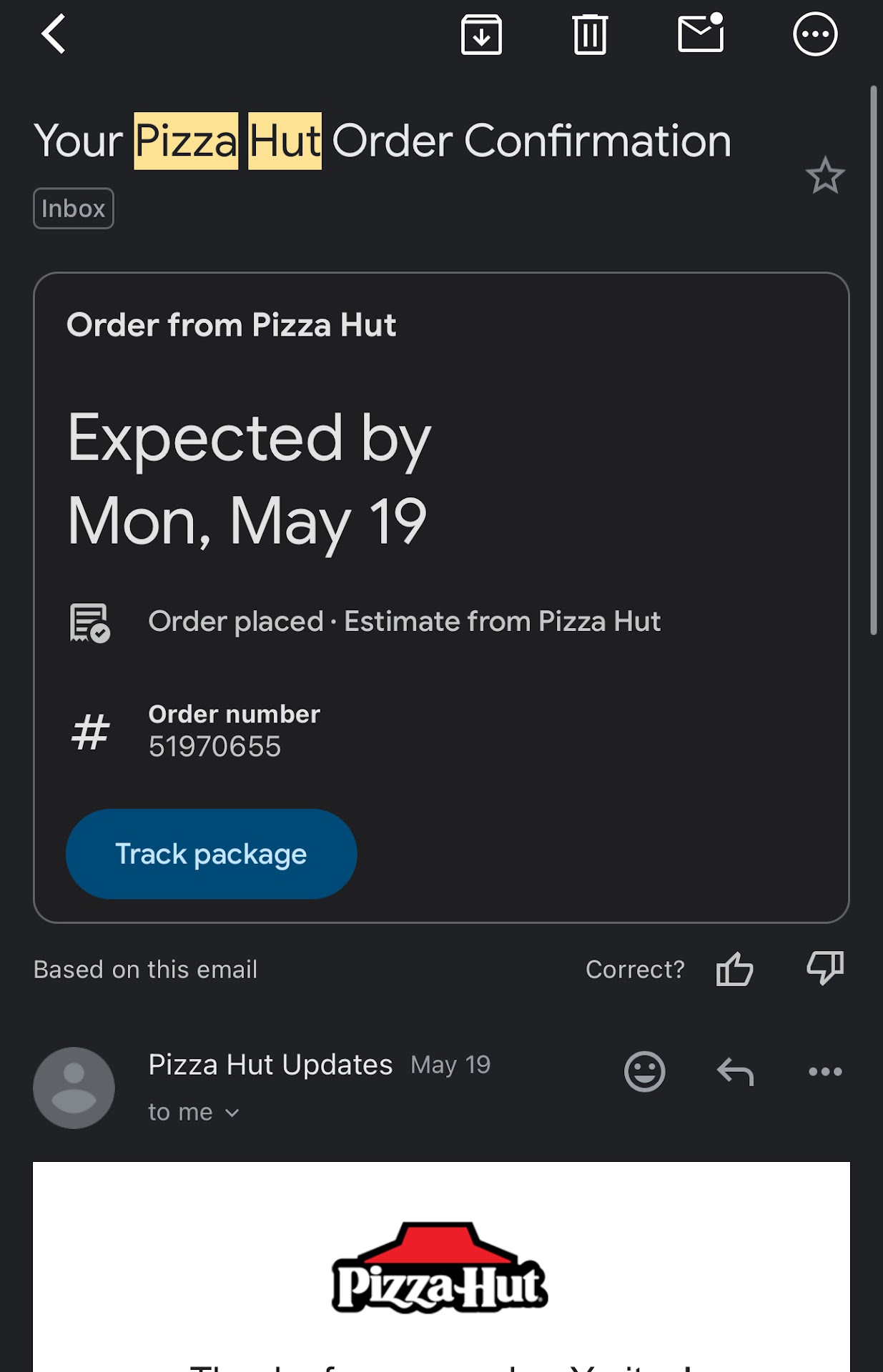This screenshot has height=1372, width=883.
Task: Add an emoji reaction to message
Action: coord(644,1071)
